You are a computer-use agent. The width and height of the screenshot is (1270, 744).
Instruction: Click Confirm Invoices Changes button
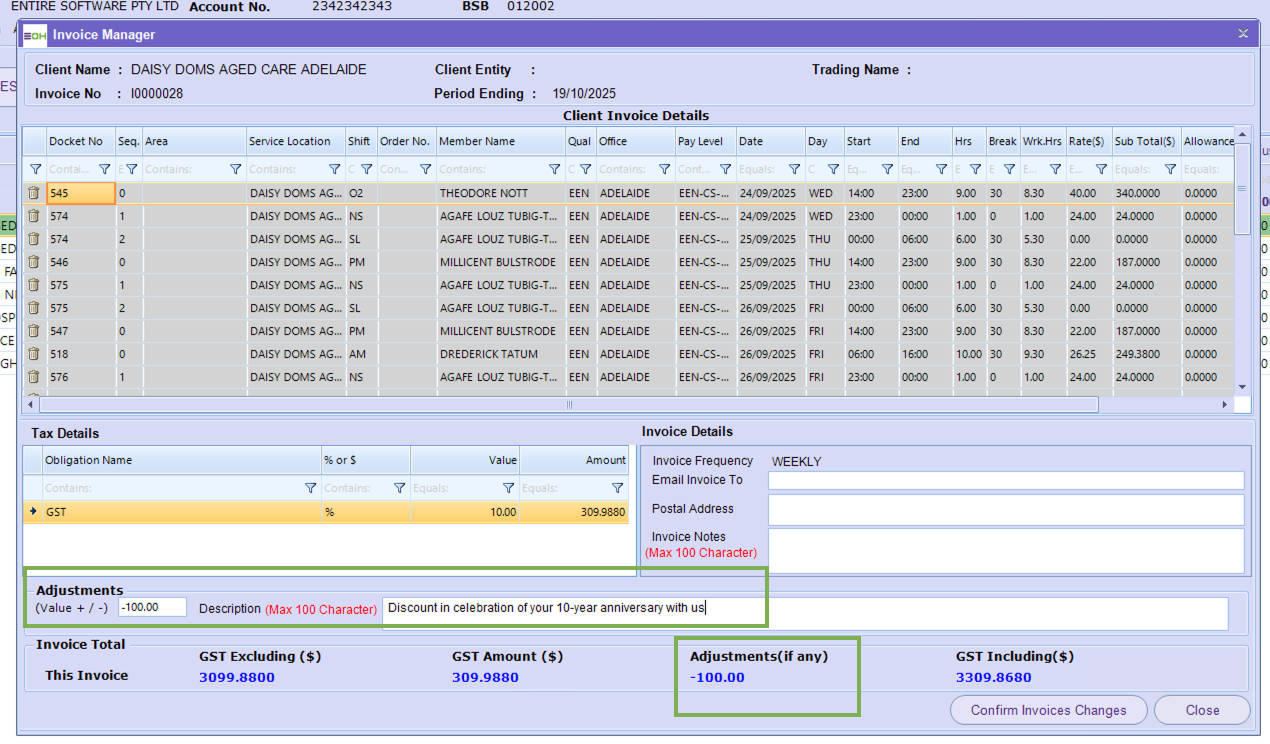coord(1048,710)
